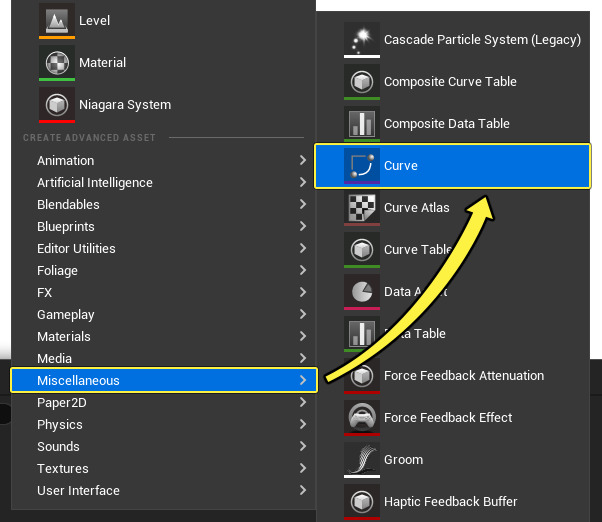Click the Blueprints category text
The width and height of the screenshot is (602, 522).
point(66,227)
